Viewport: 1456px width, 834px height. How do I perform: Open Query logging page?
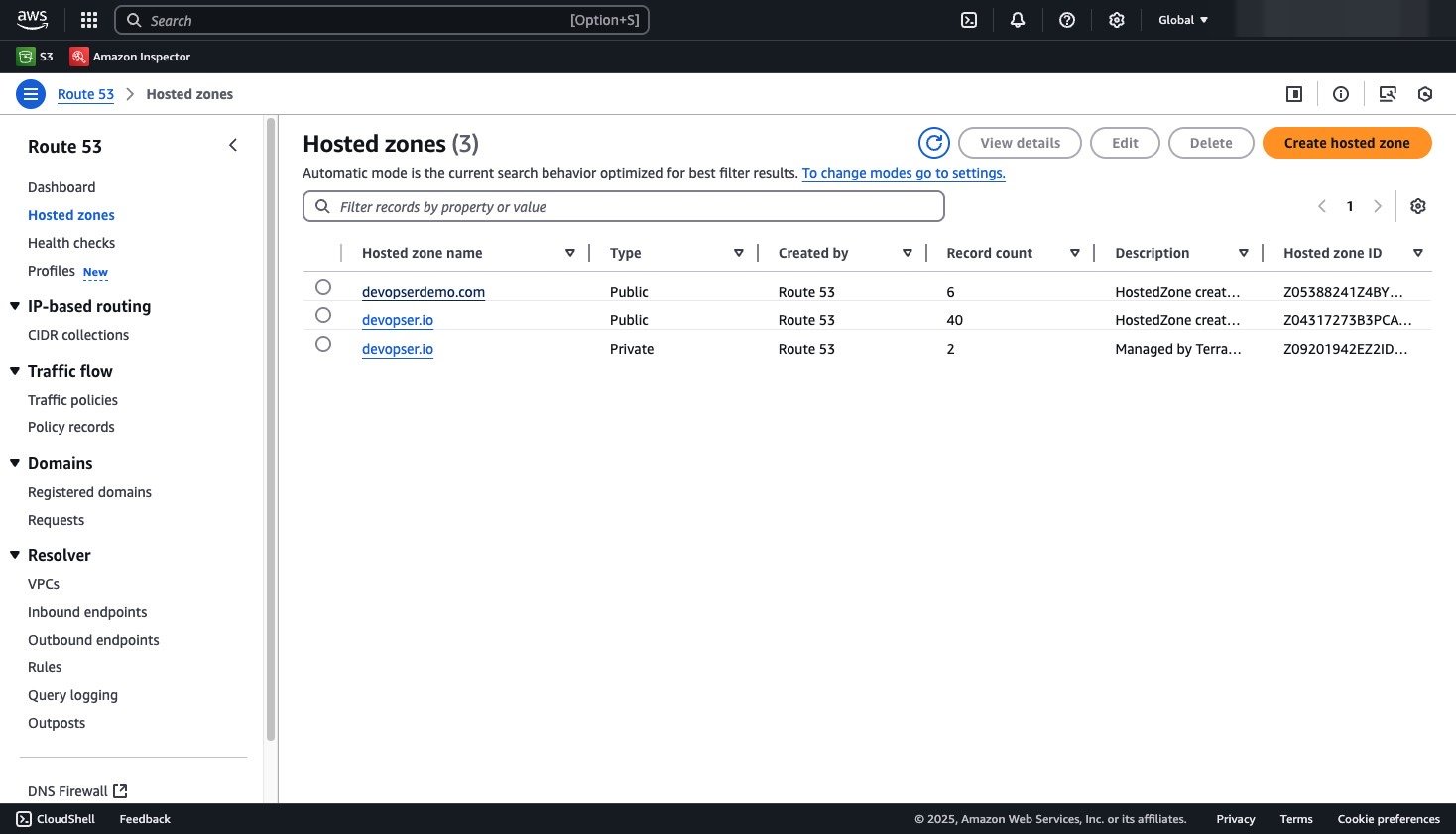72,695
